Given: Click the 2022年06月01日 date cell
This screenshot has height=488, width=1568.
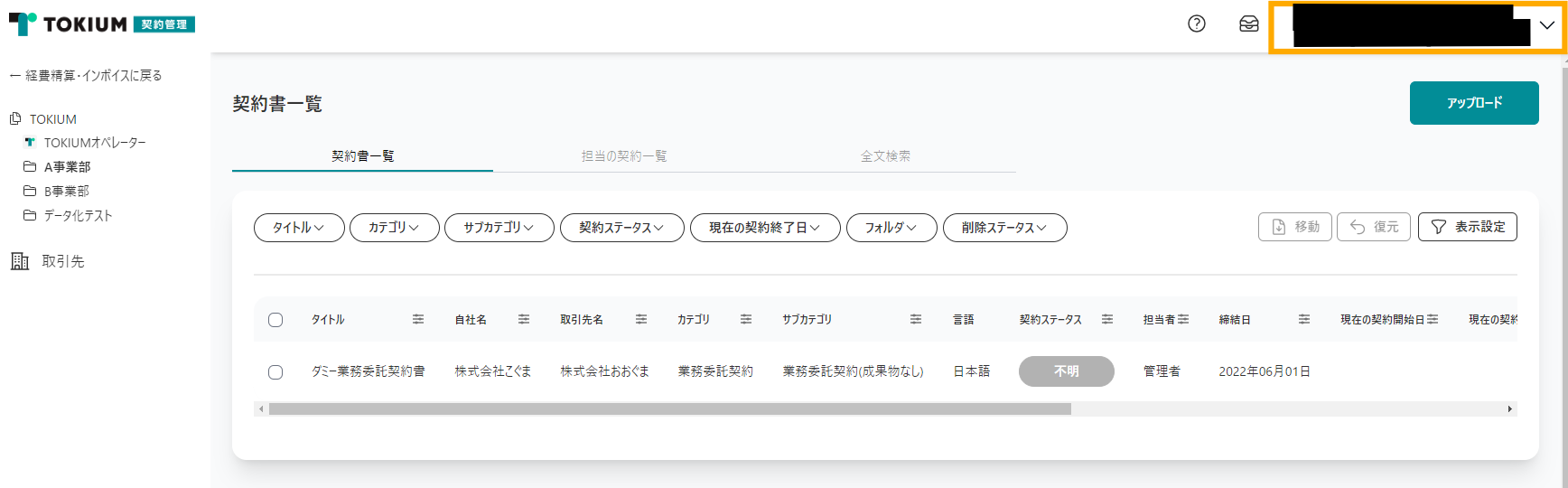Looking at the screenshot, I should (x=1265, y=371).
